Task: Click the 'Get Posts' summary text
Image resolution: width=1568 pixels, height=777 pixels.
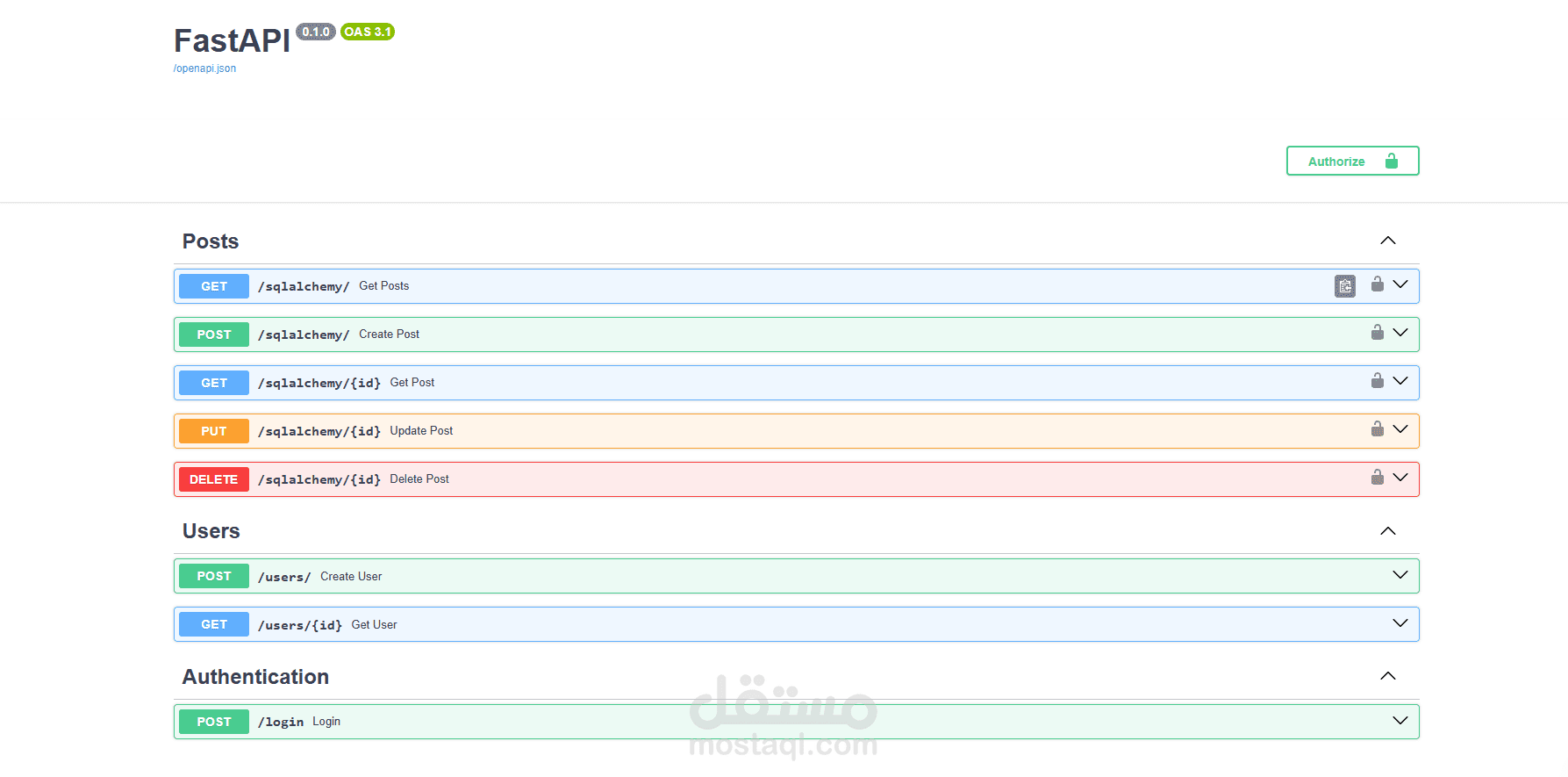Action: pyautogui.click(x=384, y=286)
